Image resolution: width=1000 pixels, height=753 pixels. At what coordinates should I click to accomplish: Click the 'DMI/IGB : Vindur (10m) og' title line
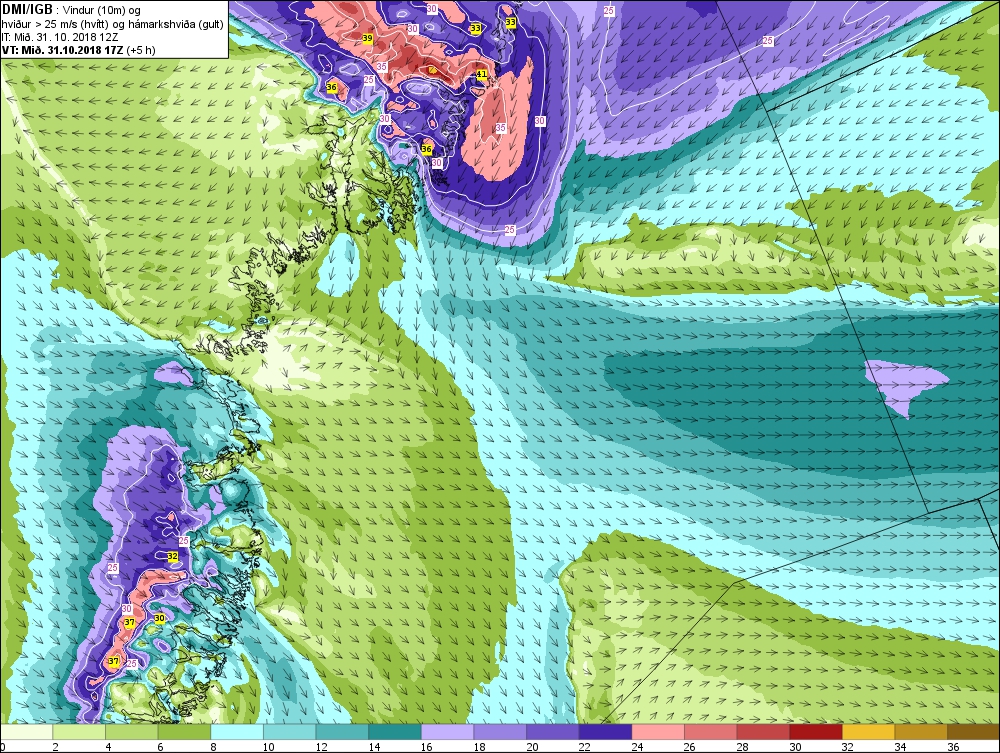point(71,10)
